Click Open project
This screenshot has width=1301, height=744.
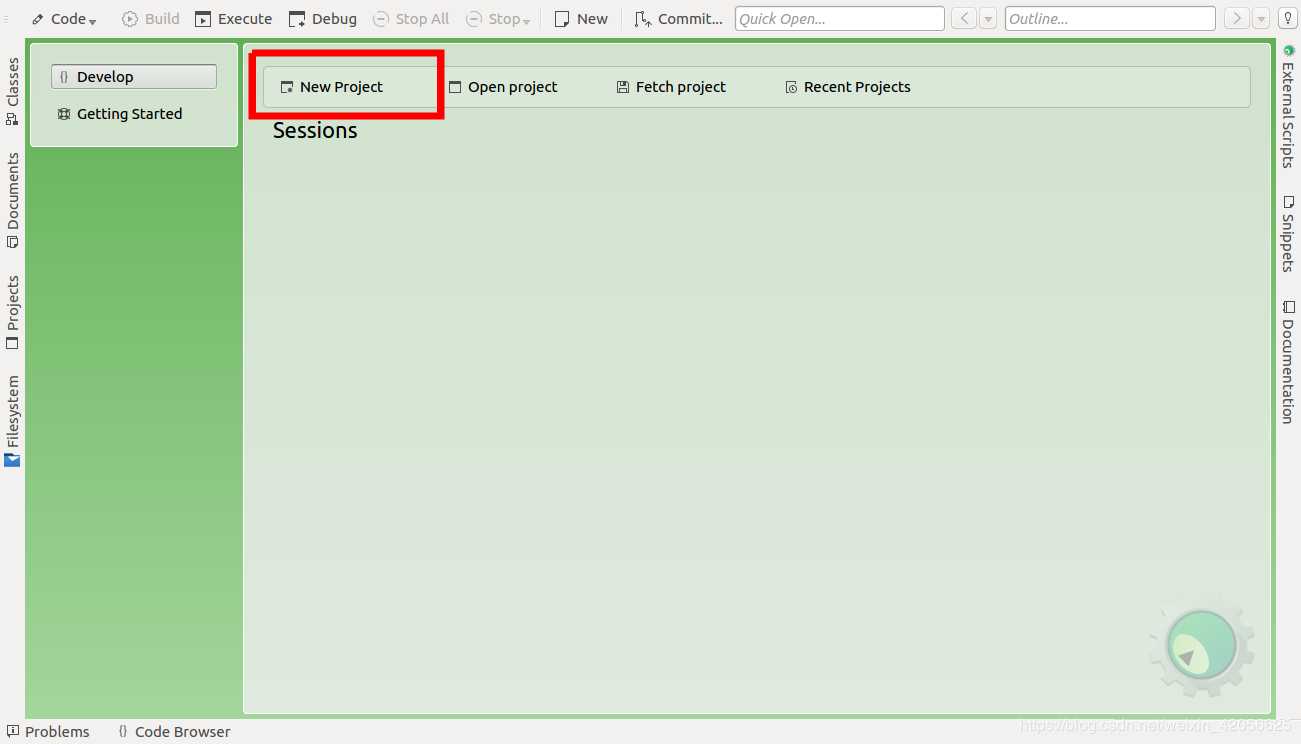pyautogui.click(x=503, y=87)
